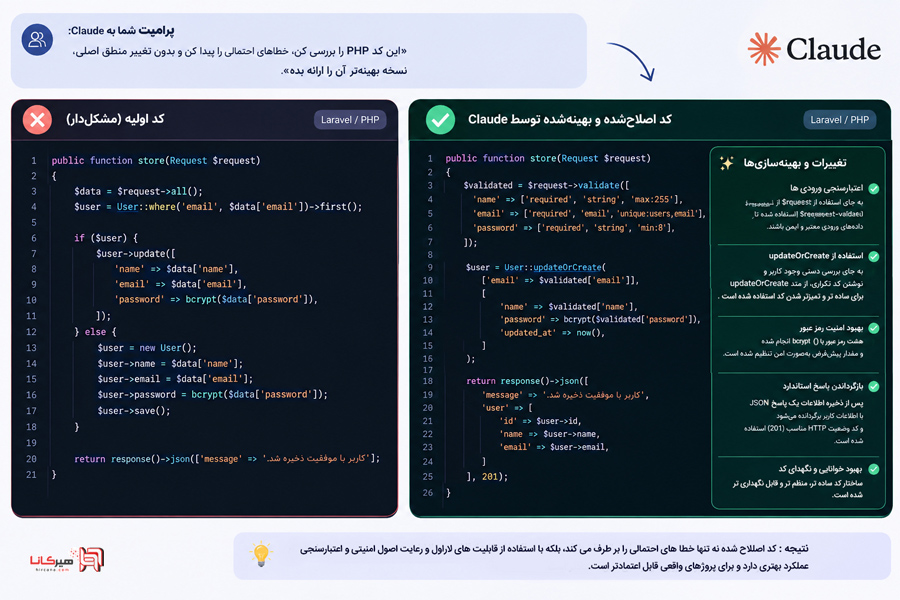Screen dimensions: 900x600
Task: Click the check icon beside اعتبارسنجی ورودی ها
Action: (x=874, y=188)
